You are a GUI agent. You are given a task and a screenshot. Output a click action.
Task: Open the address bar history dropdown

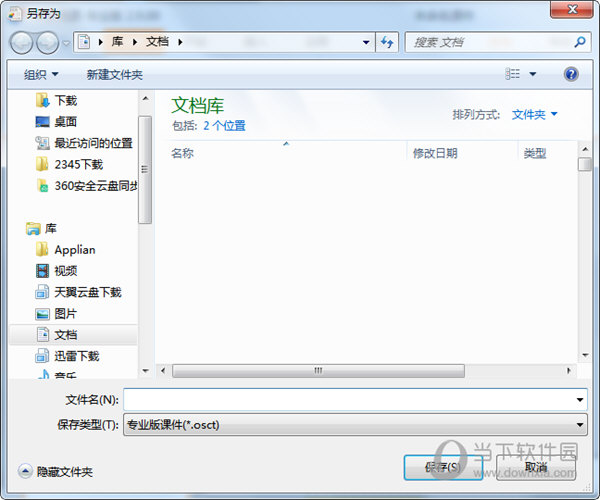click(x=366, y=42)
